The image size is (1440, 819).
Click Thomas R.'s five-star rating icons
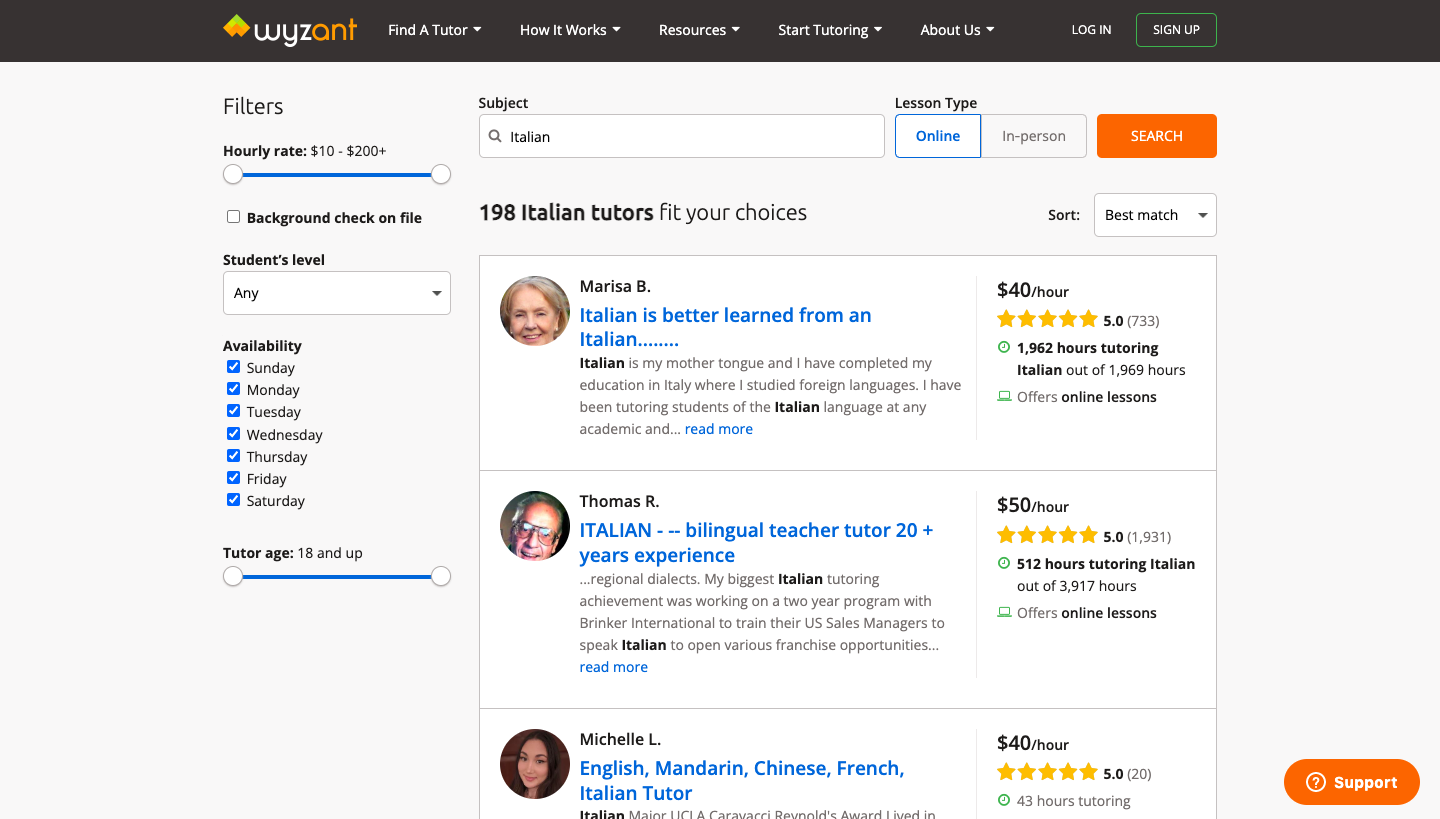tap(1047, 536)
